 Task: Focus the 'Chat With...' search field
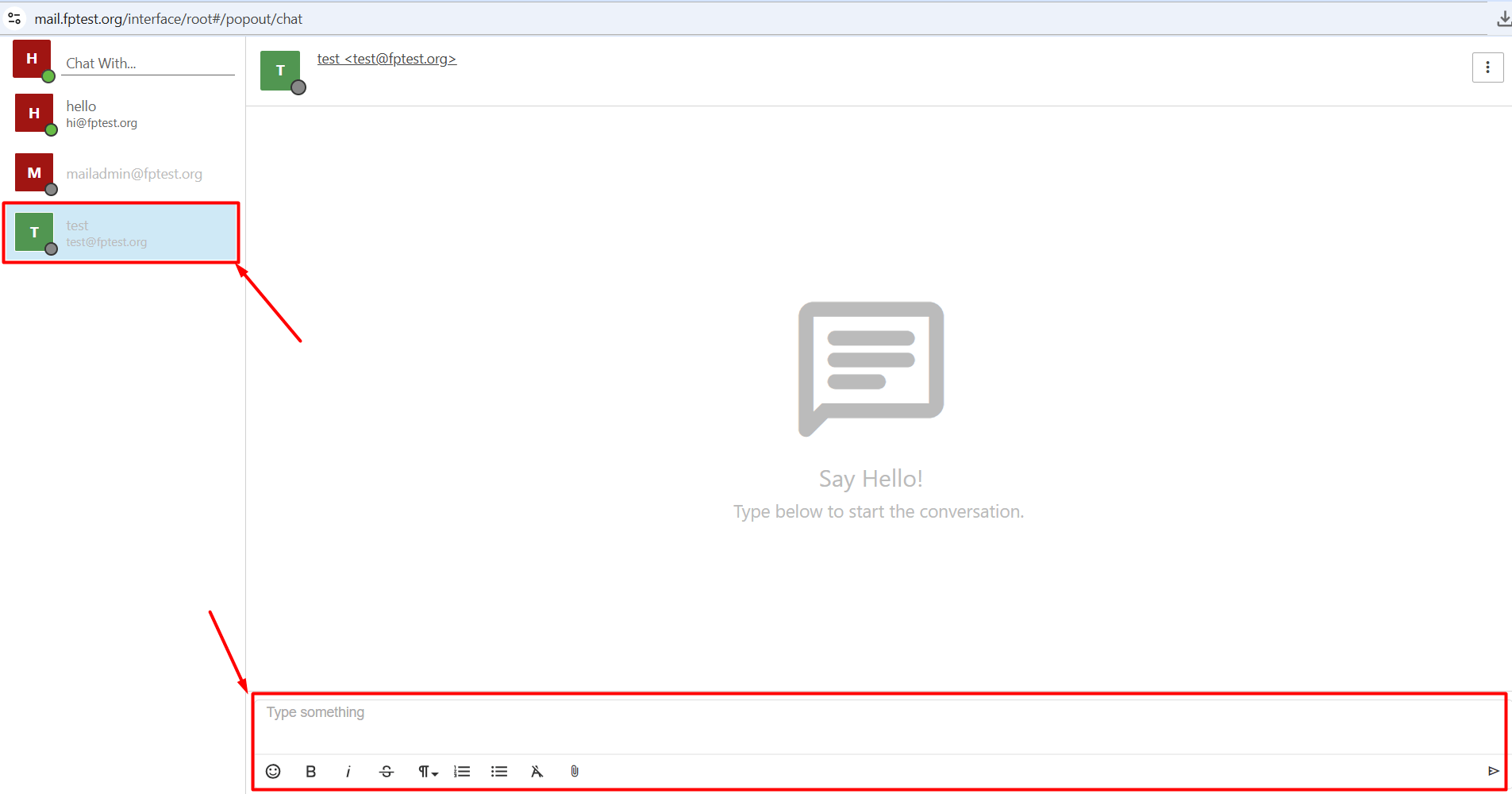coord(148,64)
